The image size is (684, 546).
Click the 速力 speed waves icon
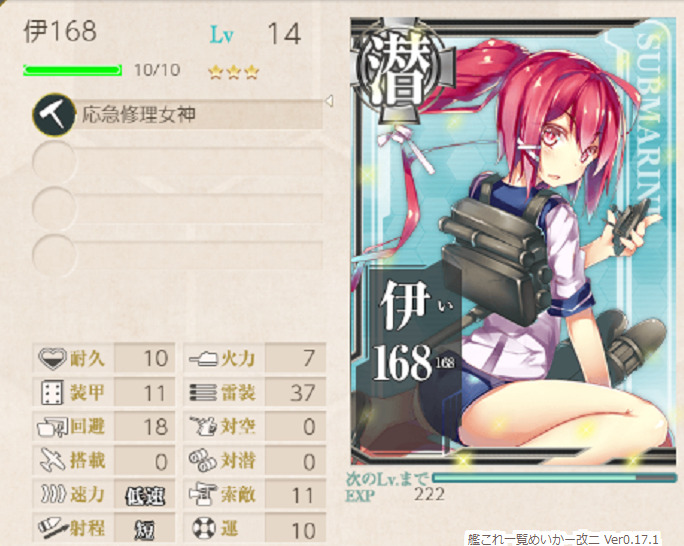53,494
